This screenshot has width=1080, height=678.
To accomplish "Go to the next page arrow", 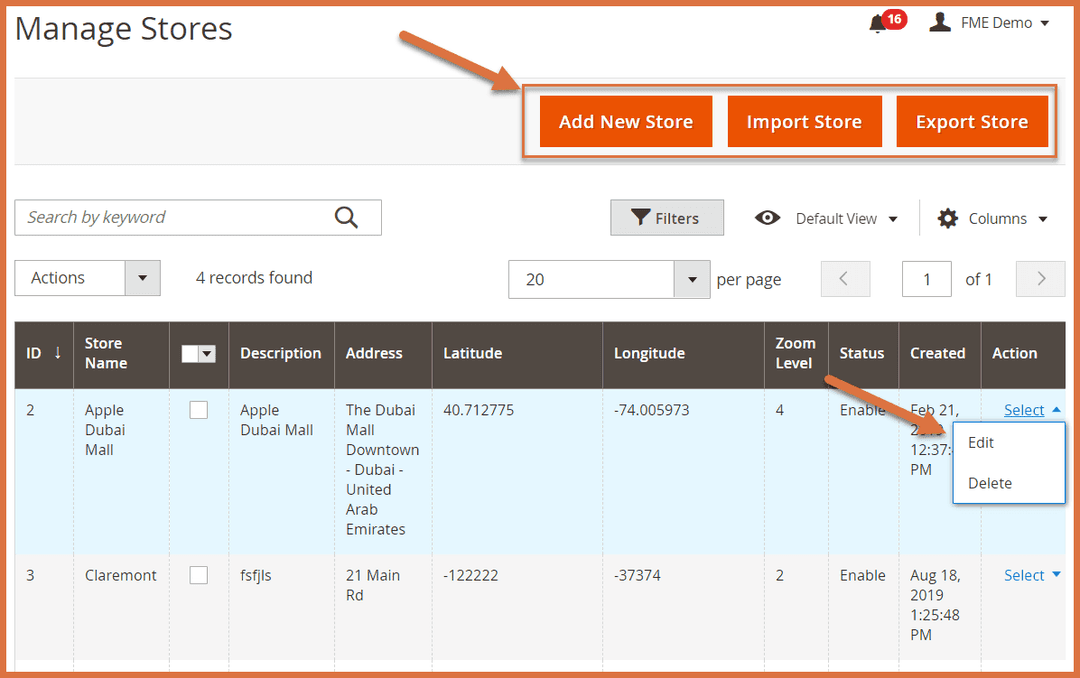I will [x=1040, y=279].
